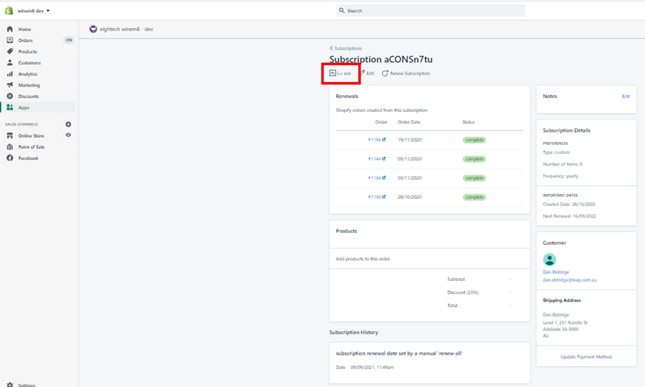Click the Edit subscription button
645x387 pixels.
(x=367, y=73)
